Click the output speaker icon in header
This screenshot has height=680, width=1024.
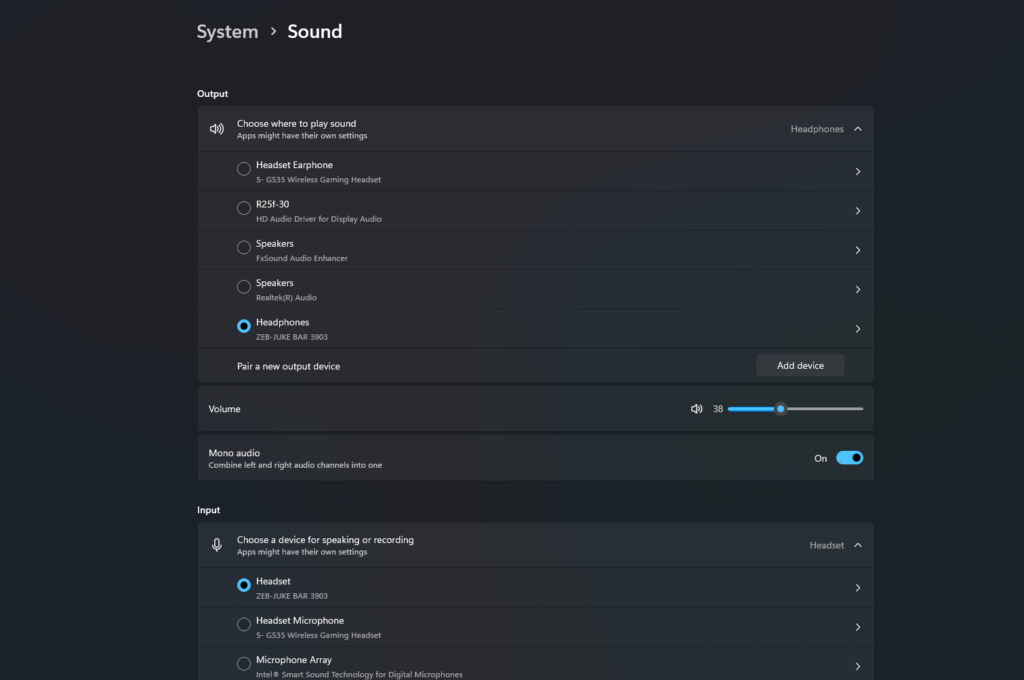click(216, 129)
